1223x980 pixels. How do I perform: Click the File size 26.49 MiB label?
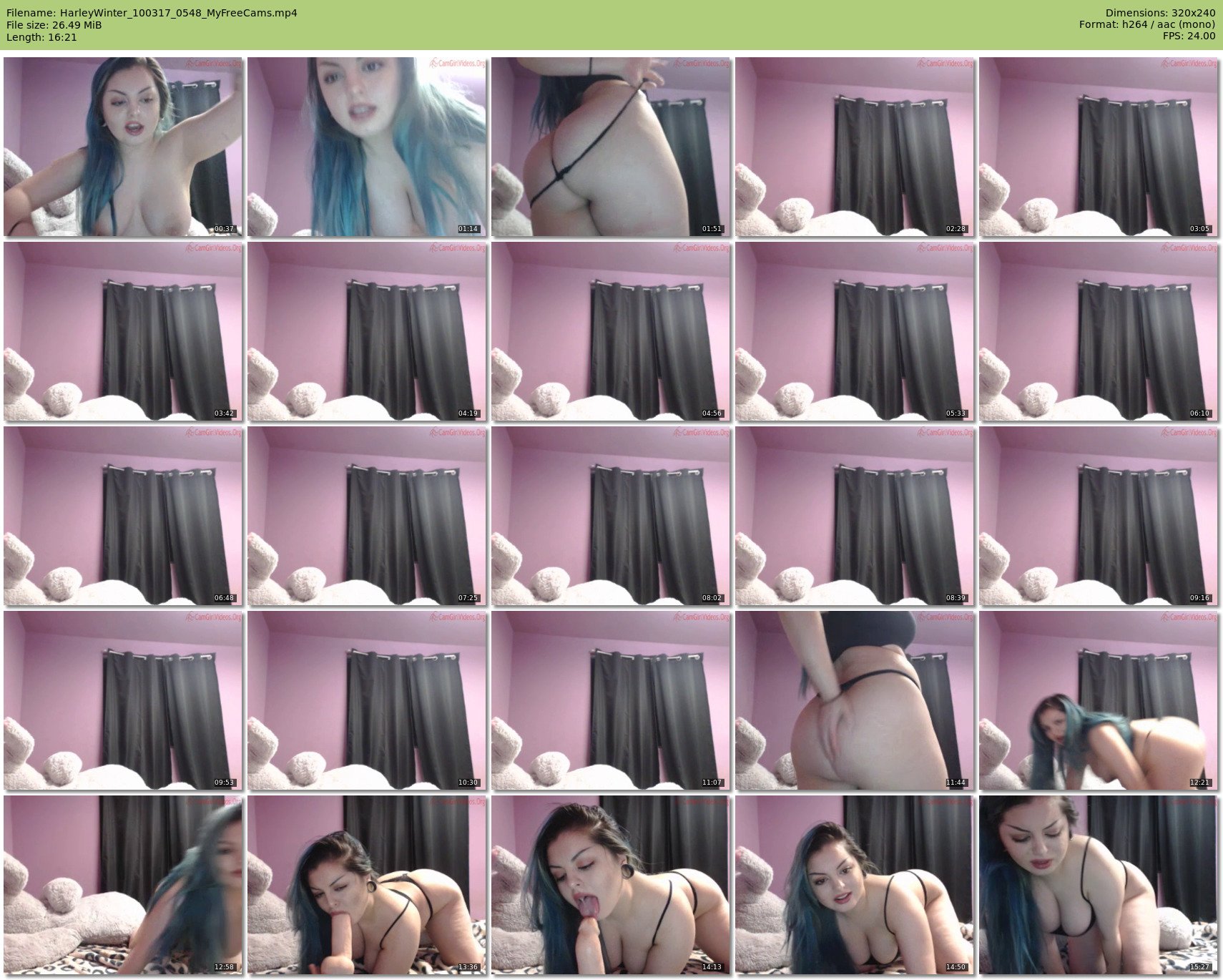54,25
